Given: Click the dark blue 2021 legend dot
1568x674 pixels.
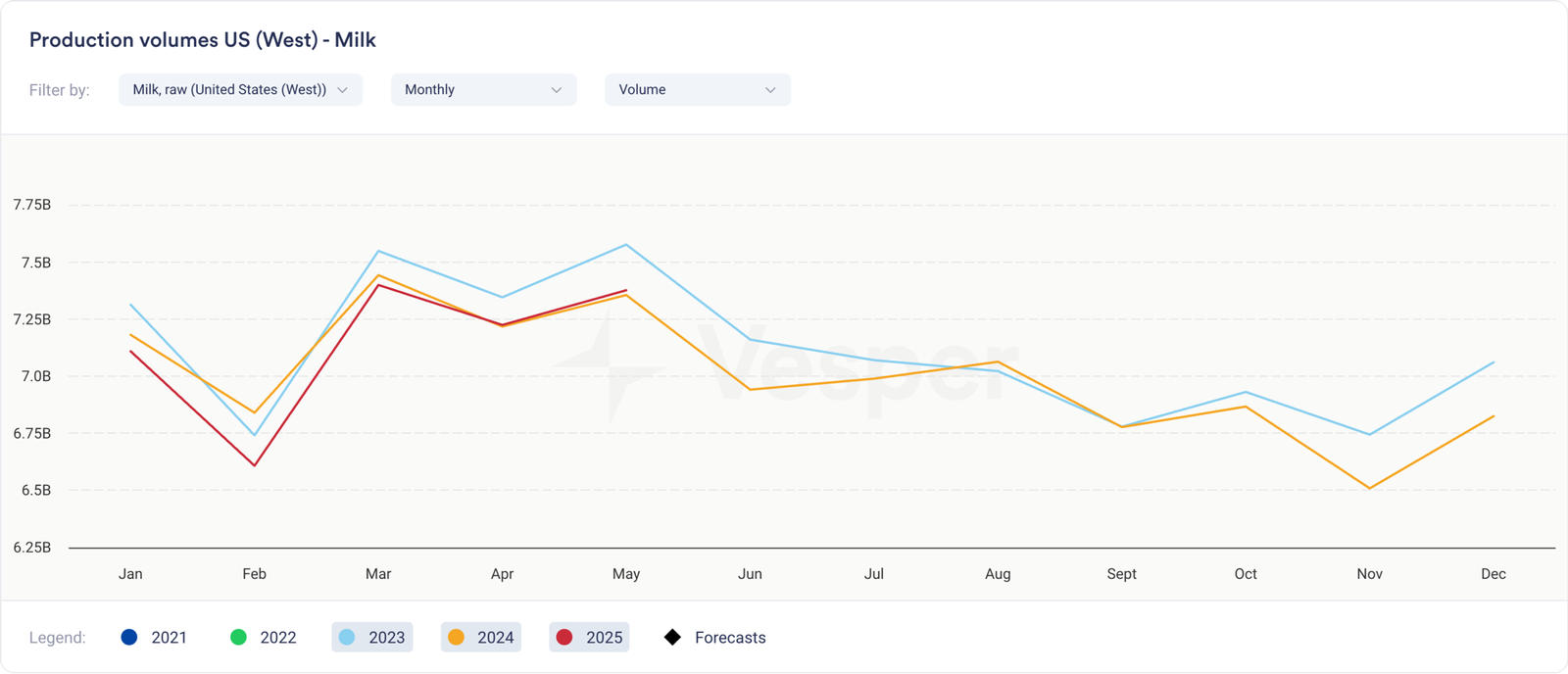Looking at the screenshot, I should click(x=129, y=637).
